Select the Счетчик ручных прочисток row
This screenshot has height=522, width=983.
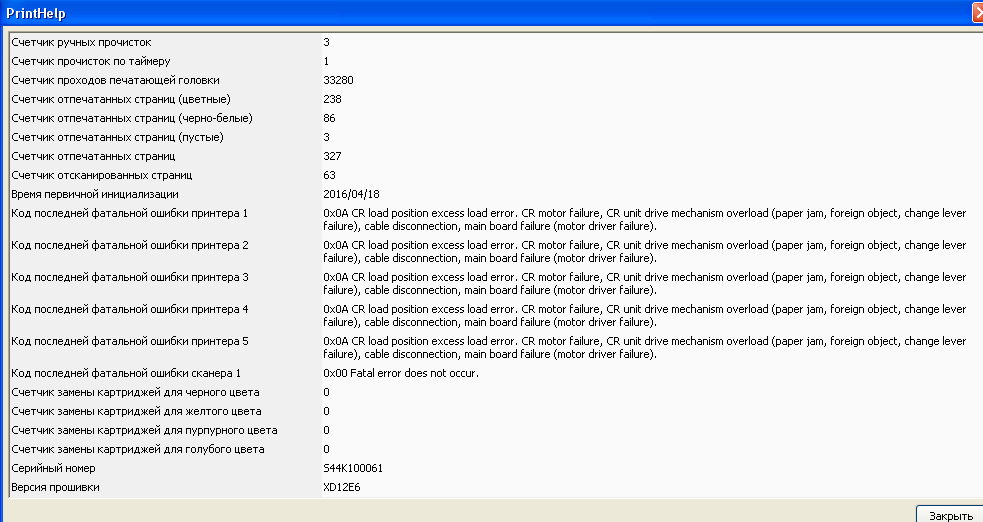(x=82, y=42)
